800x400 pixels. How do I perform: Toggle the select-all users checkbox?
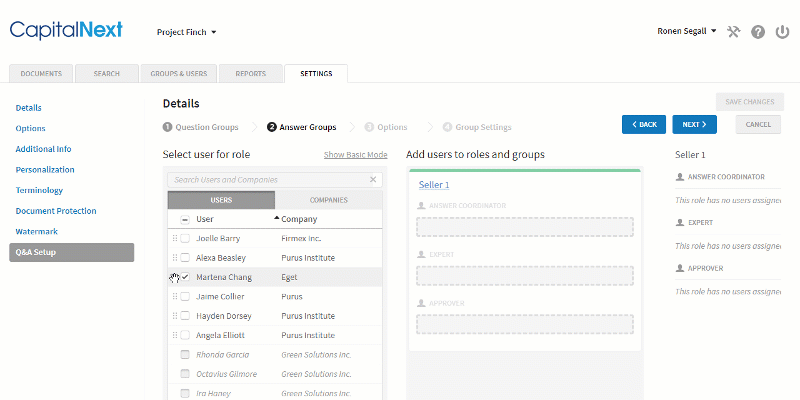click(185, 219)
